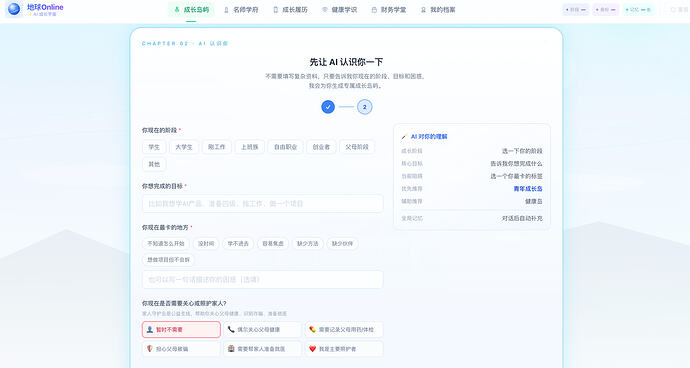The image size is (690, 368).
Task: Select the 父母阶段 stage chip
Action: click(357, 147)
